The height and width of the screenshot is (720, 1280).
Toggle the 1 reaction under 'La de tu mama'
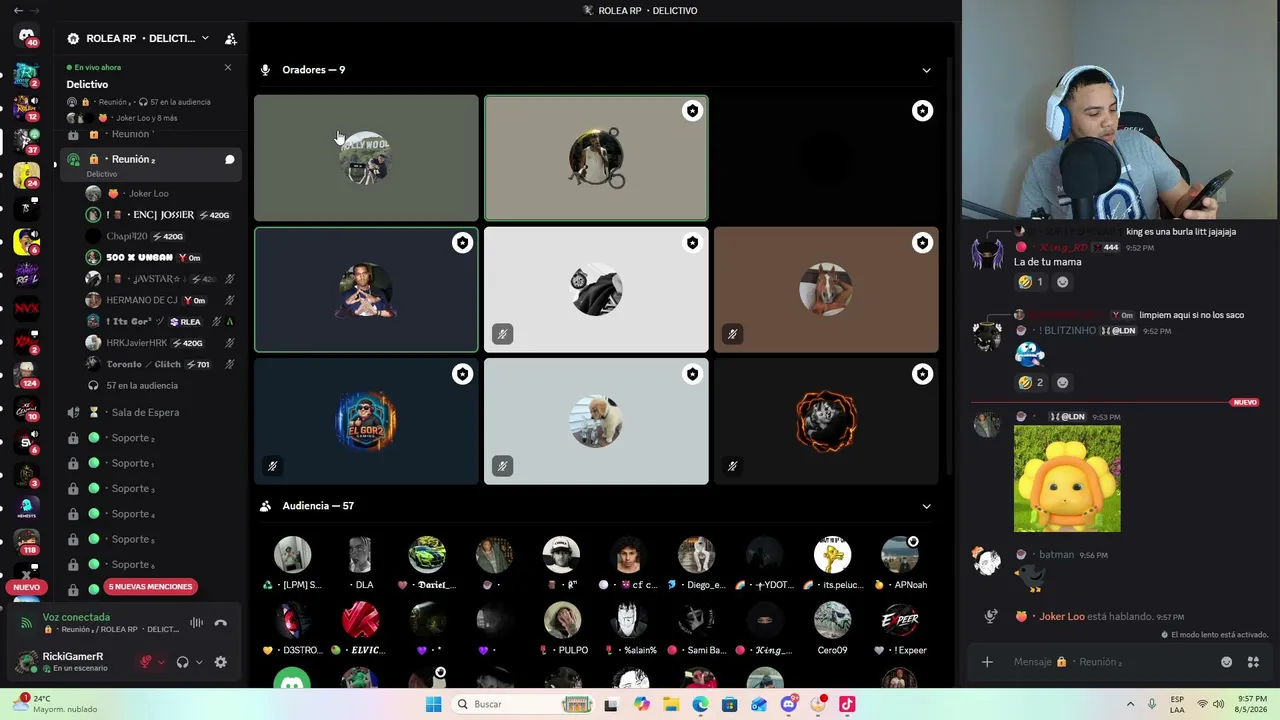1031,282
